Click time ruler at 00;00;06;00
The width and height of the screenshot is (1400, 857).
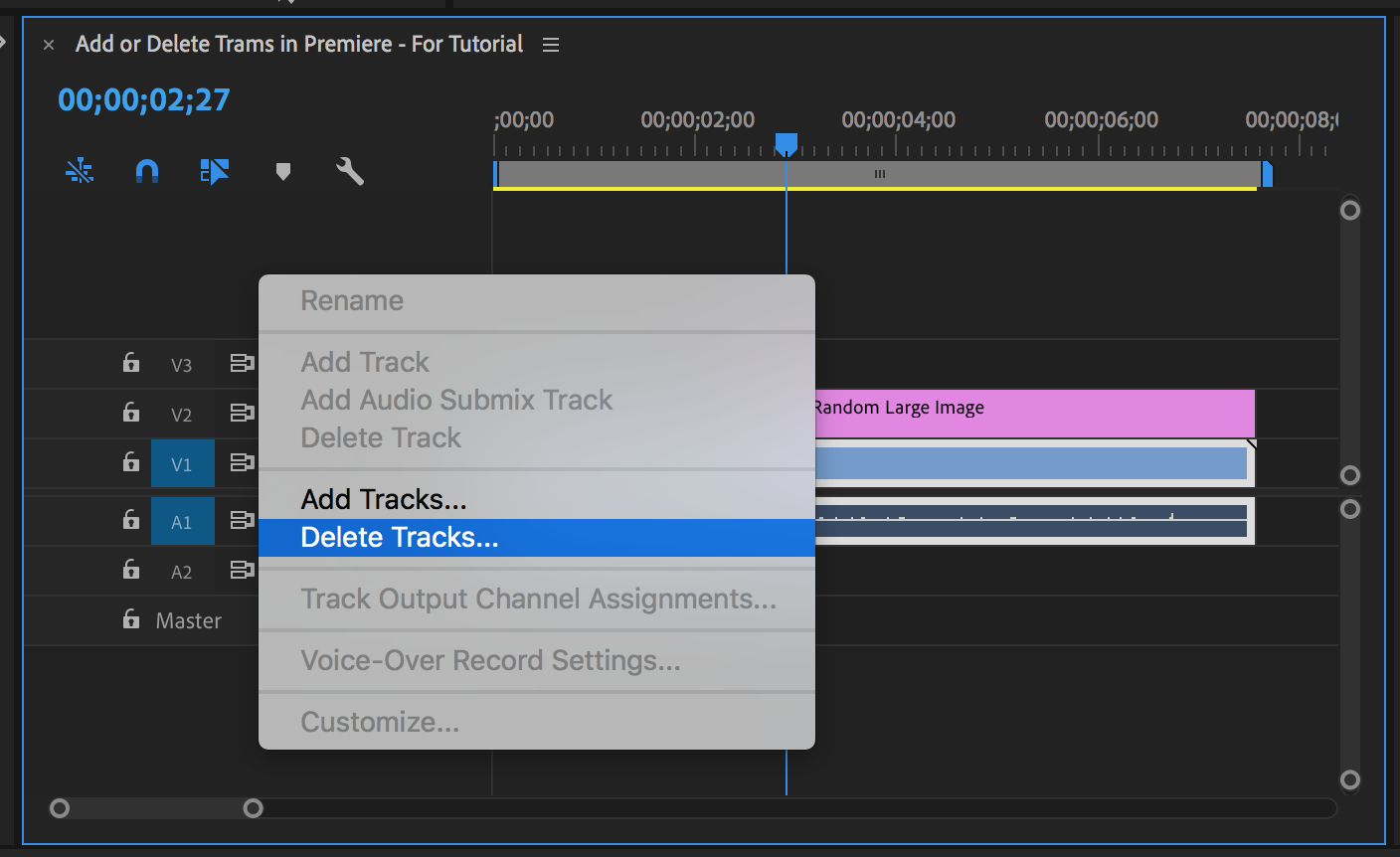[1101, 120]
